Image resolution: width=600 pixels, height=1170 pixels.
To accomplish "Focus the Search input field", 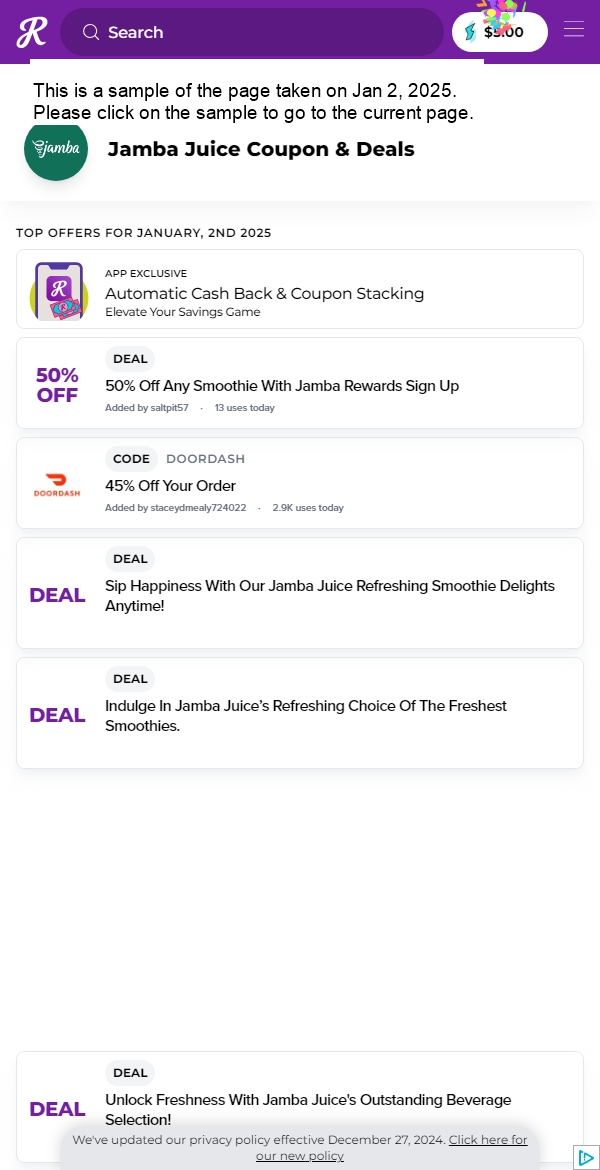I will (252, 32).
